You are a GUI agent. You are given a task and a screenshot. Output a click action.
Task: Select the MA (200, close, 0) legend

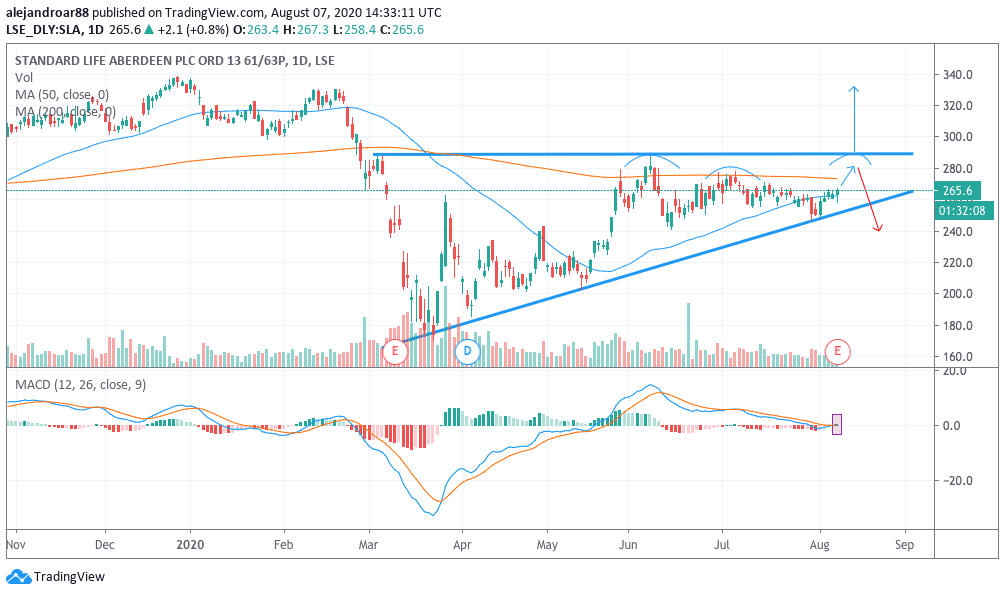(65, 112)
